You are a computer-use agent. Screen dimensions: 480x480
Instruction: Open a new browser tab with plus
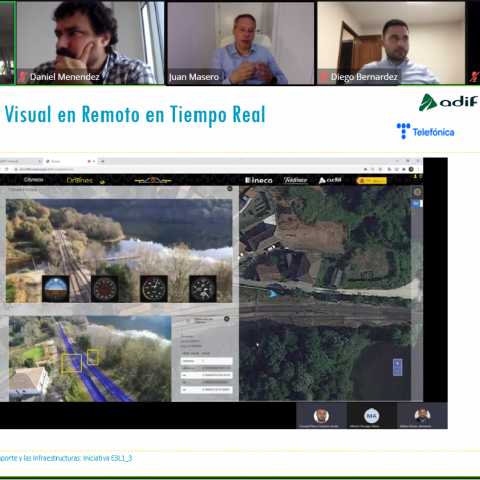[x=103, y=161]
